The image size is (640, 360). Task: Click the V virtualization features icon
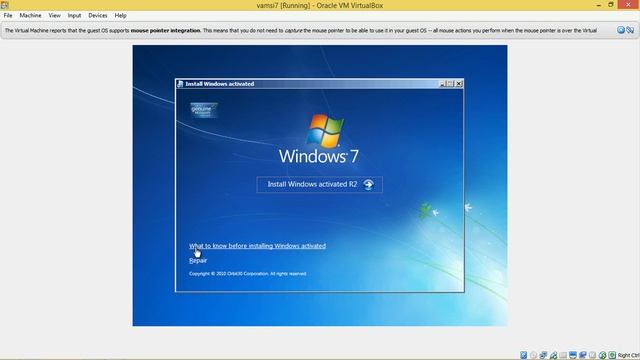coord(592,355)
